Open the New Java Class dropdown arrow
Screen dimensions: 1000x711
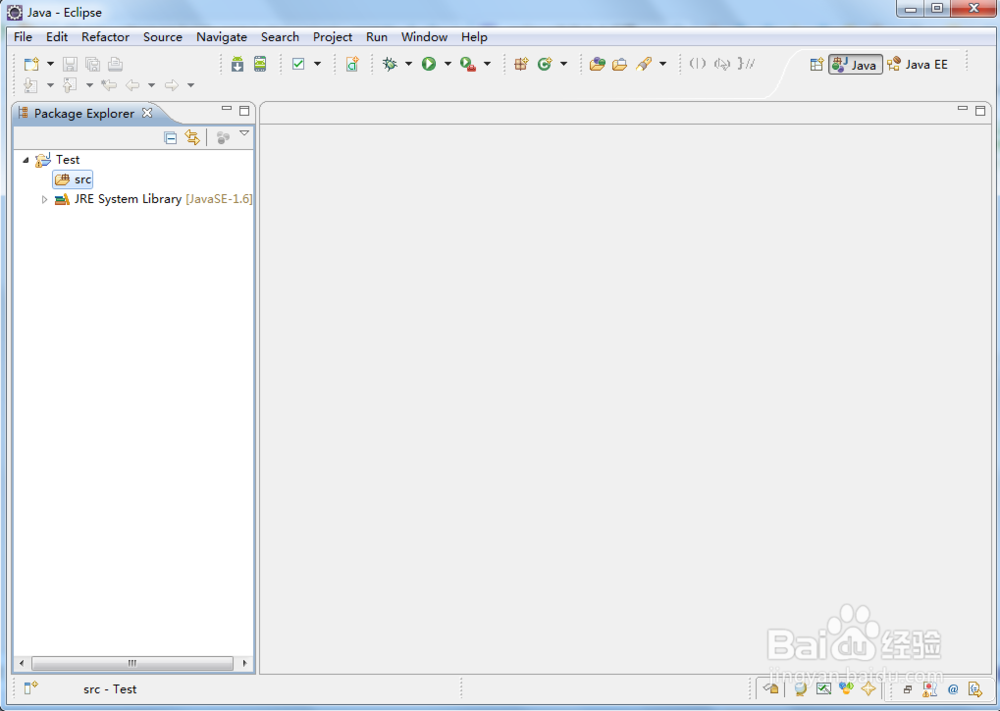pos(564,64)
